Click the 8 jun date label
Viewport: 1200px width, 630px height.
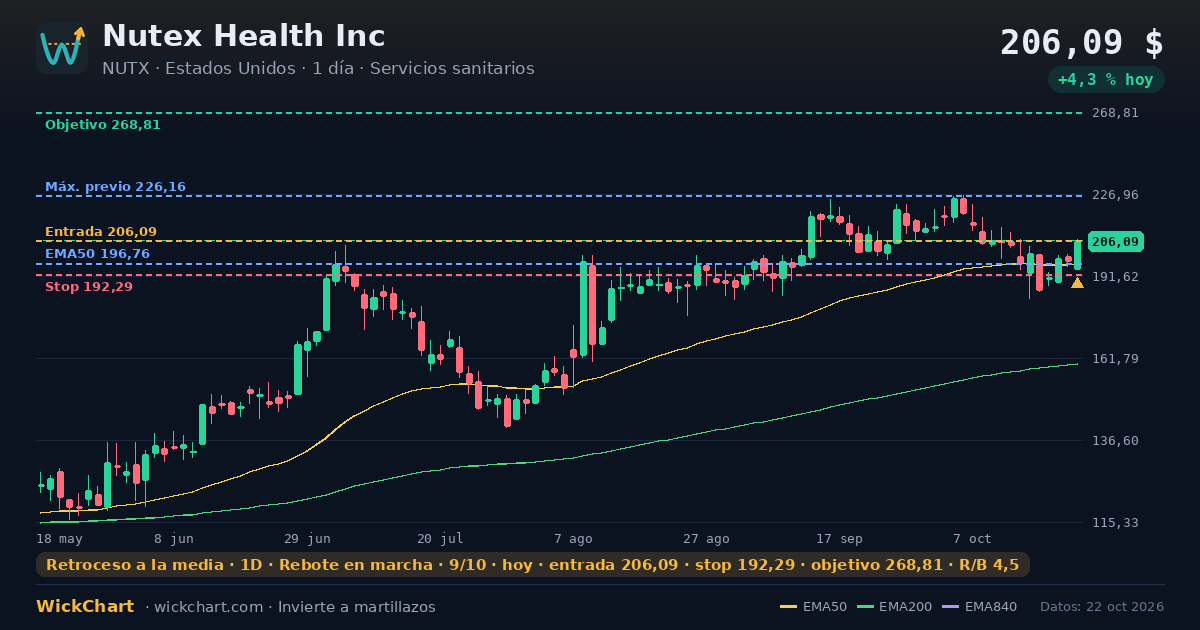click(x=174, y=538)
